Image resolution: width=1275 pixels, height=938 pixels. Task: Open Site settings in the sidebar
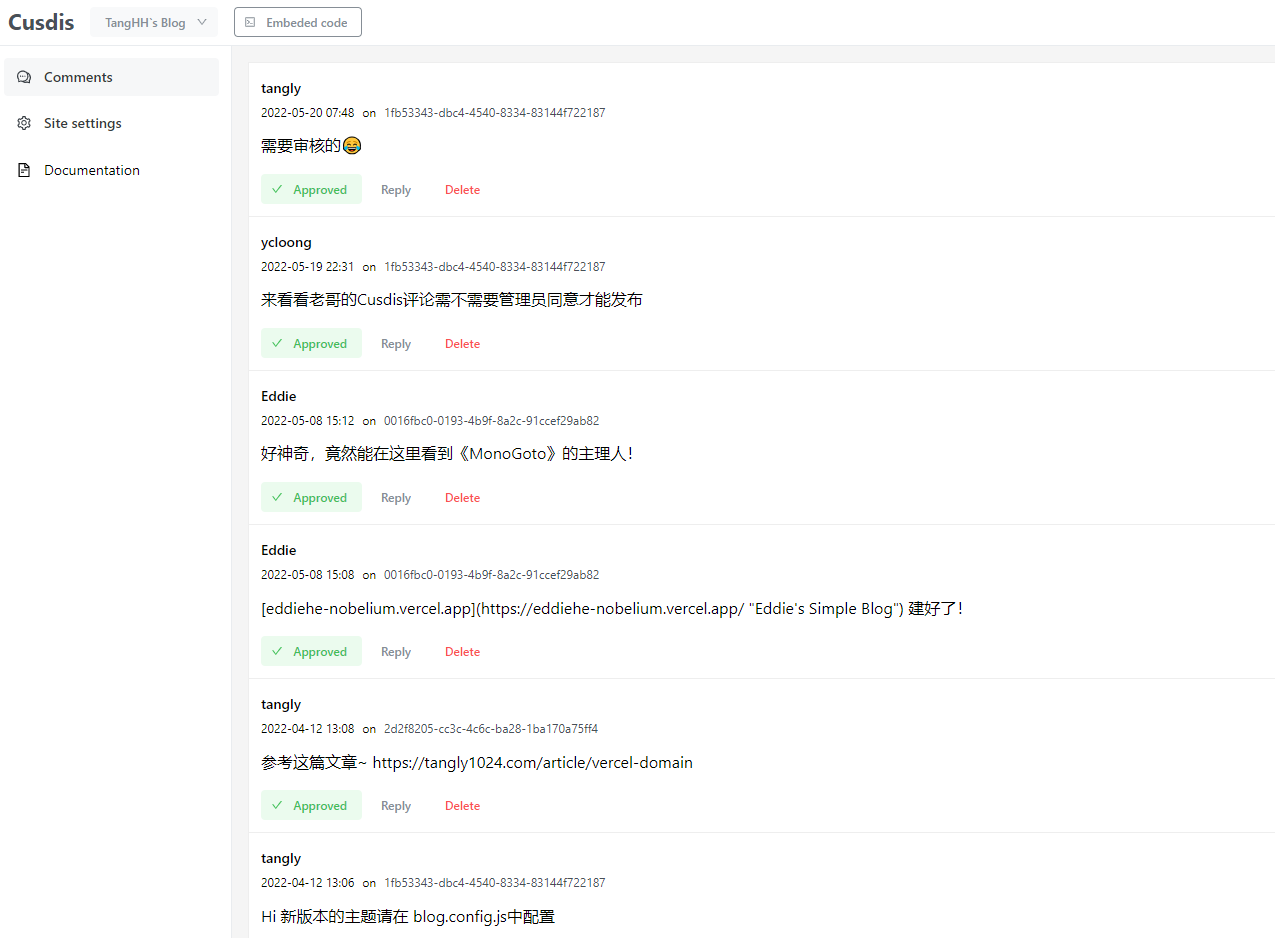[x=111, y=123]
